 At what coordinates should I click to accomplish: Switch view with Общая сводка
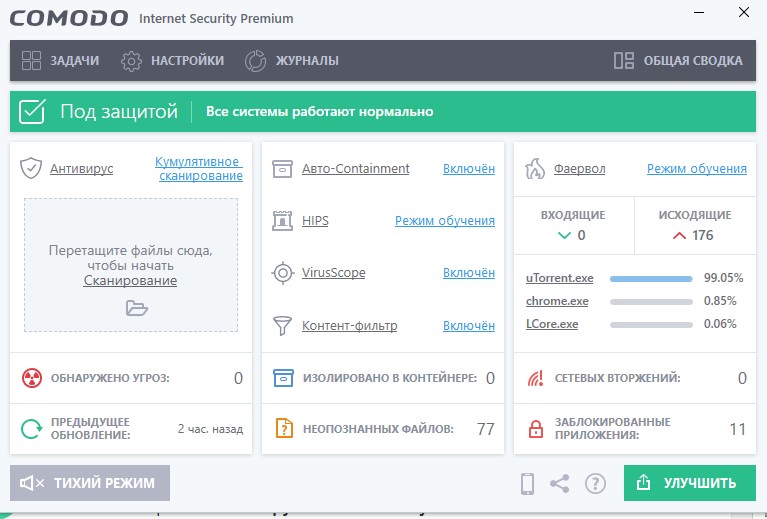pos(678,61)
